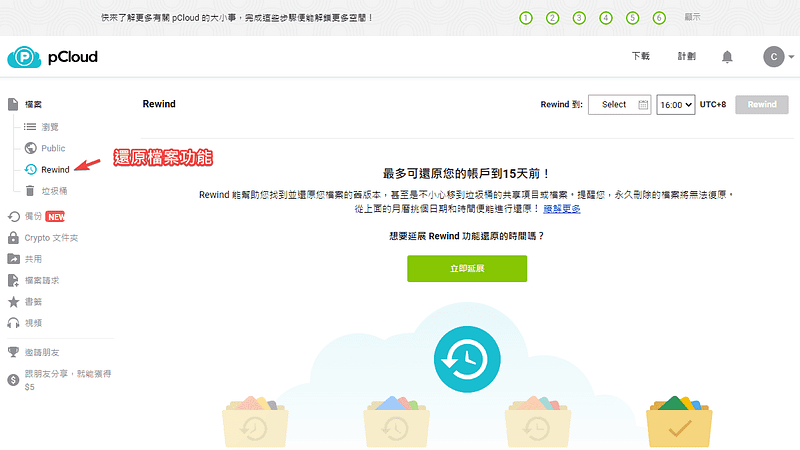Open 下載 in top navigation
This screenshot has height=450, width=800.
641,56
